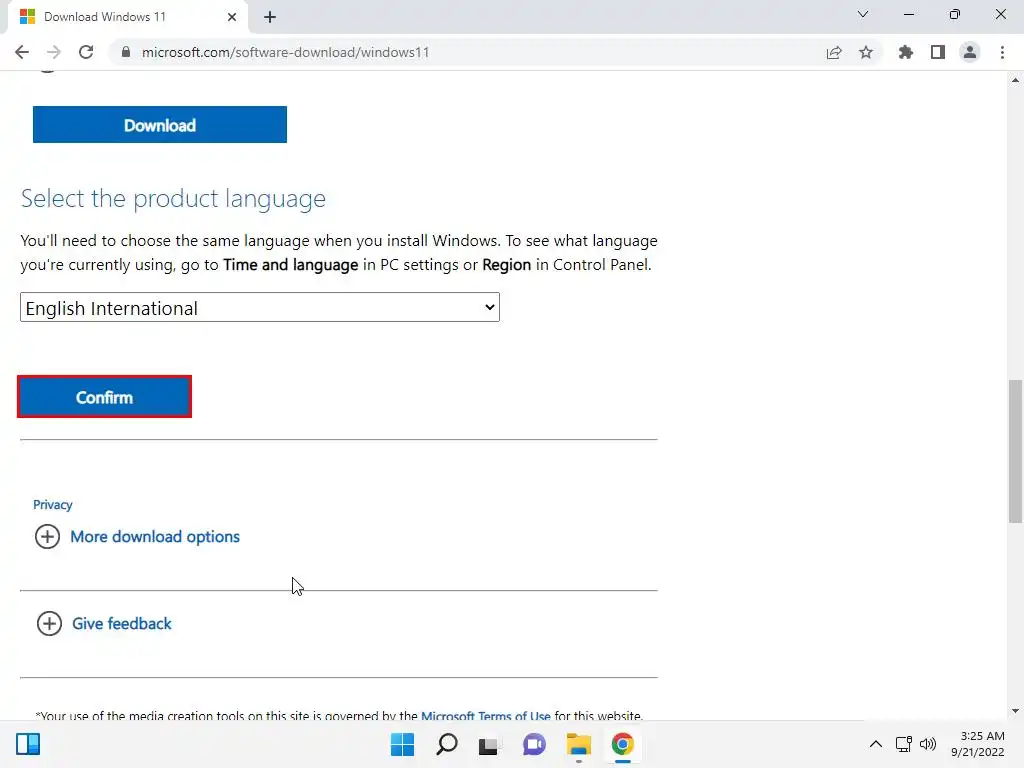Click the scrollbar down arrow
Screen dimensions: 1024x768
(1015, 711)
